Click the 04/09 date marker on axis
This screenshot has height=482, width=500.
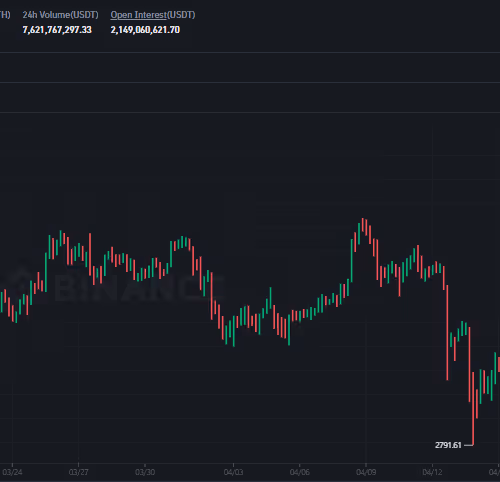[x=366, y=472]
